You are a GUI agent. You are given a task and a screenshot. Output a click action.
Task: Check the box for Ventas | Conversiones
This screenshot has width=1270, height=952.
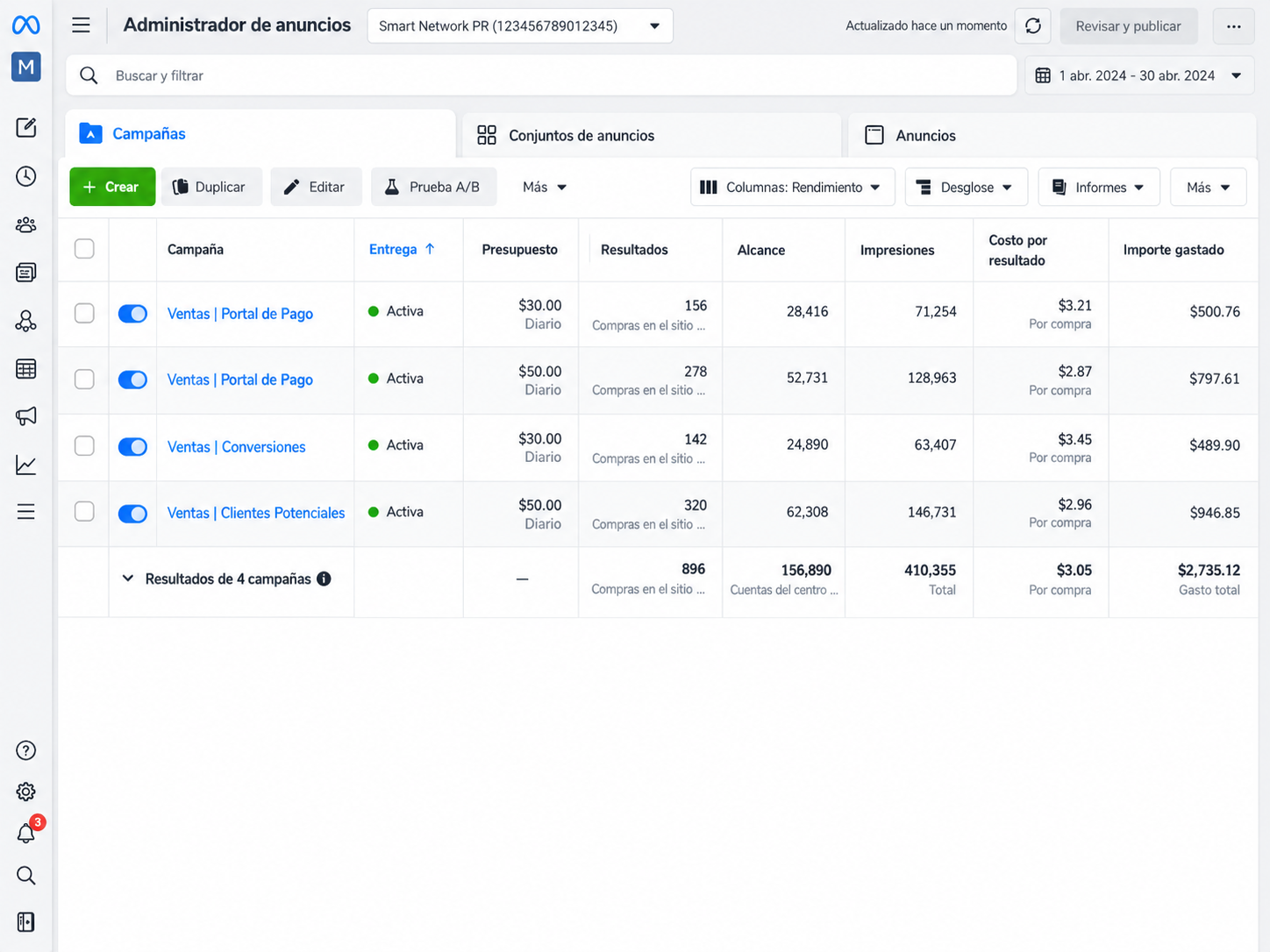pyautogui.click(x=84, y=446)
